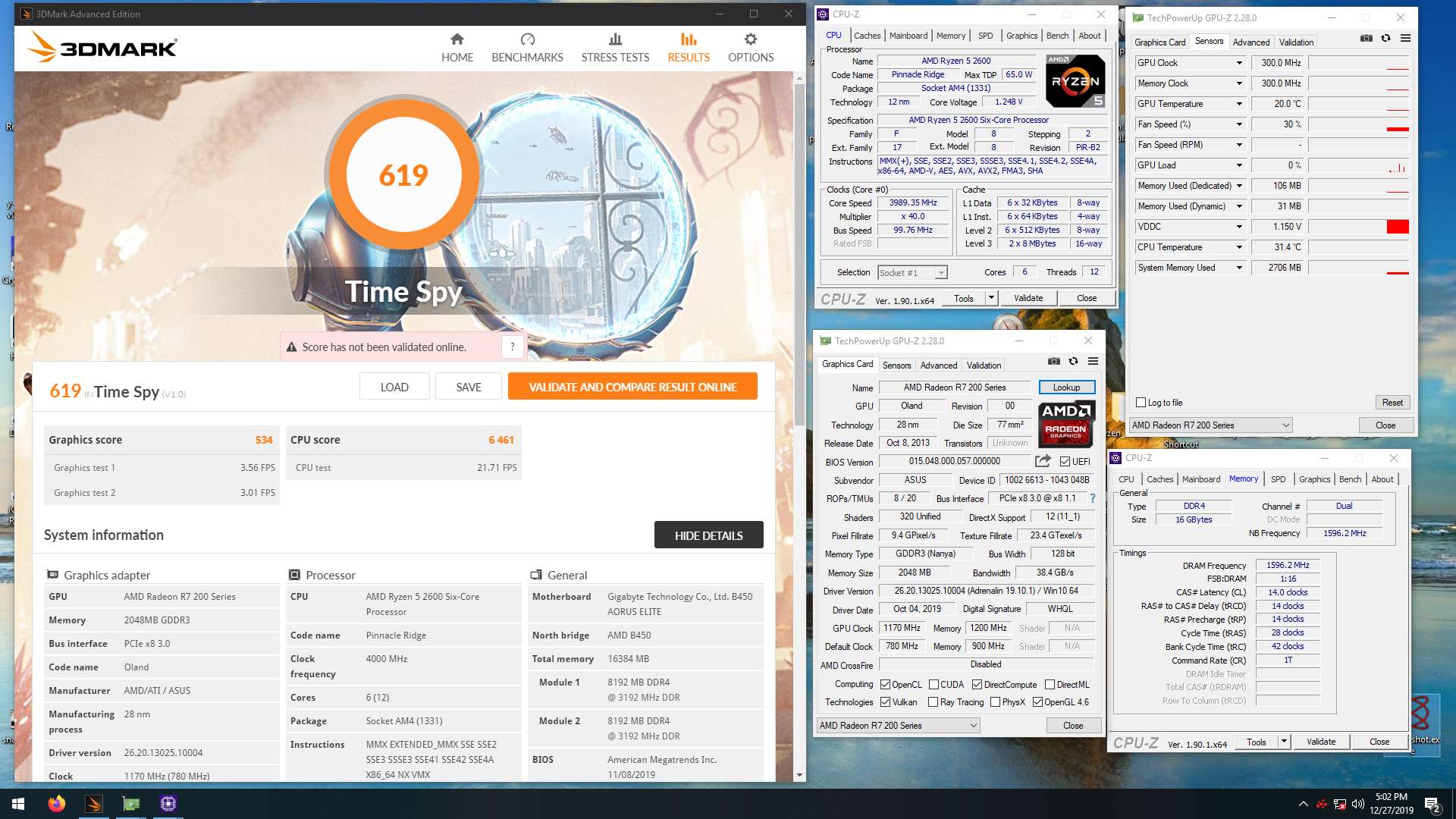
Task: Toggle the Vulkan checkbox
Action: [x=885, y=702]
